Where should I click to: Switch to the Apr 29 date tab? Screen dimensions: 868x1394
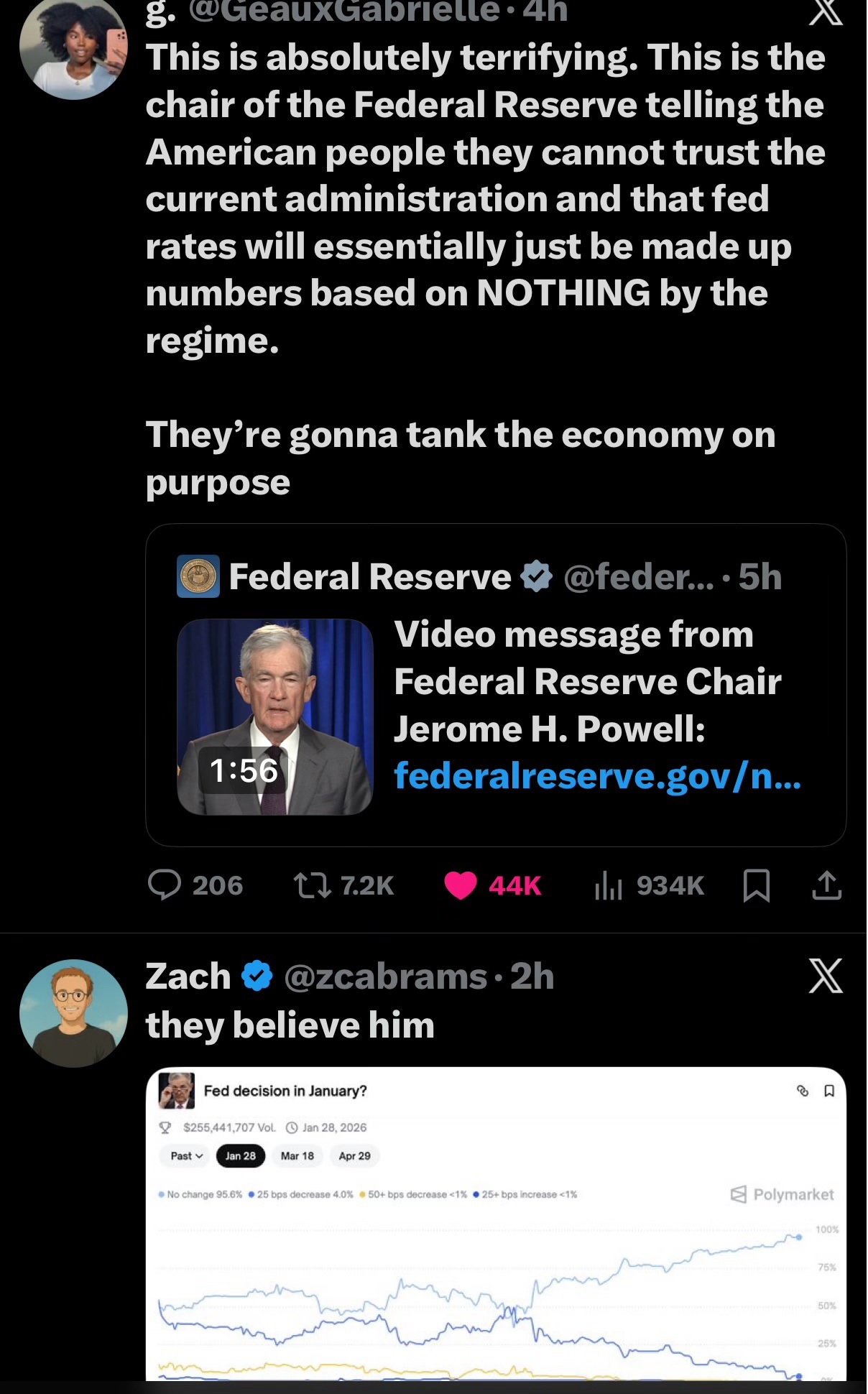click(x=354, y=1156)
